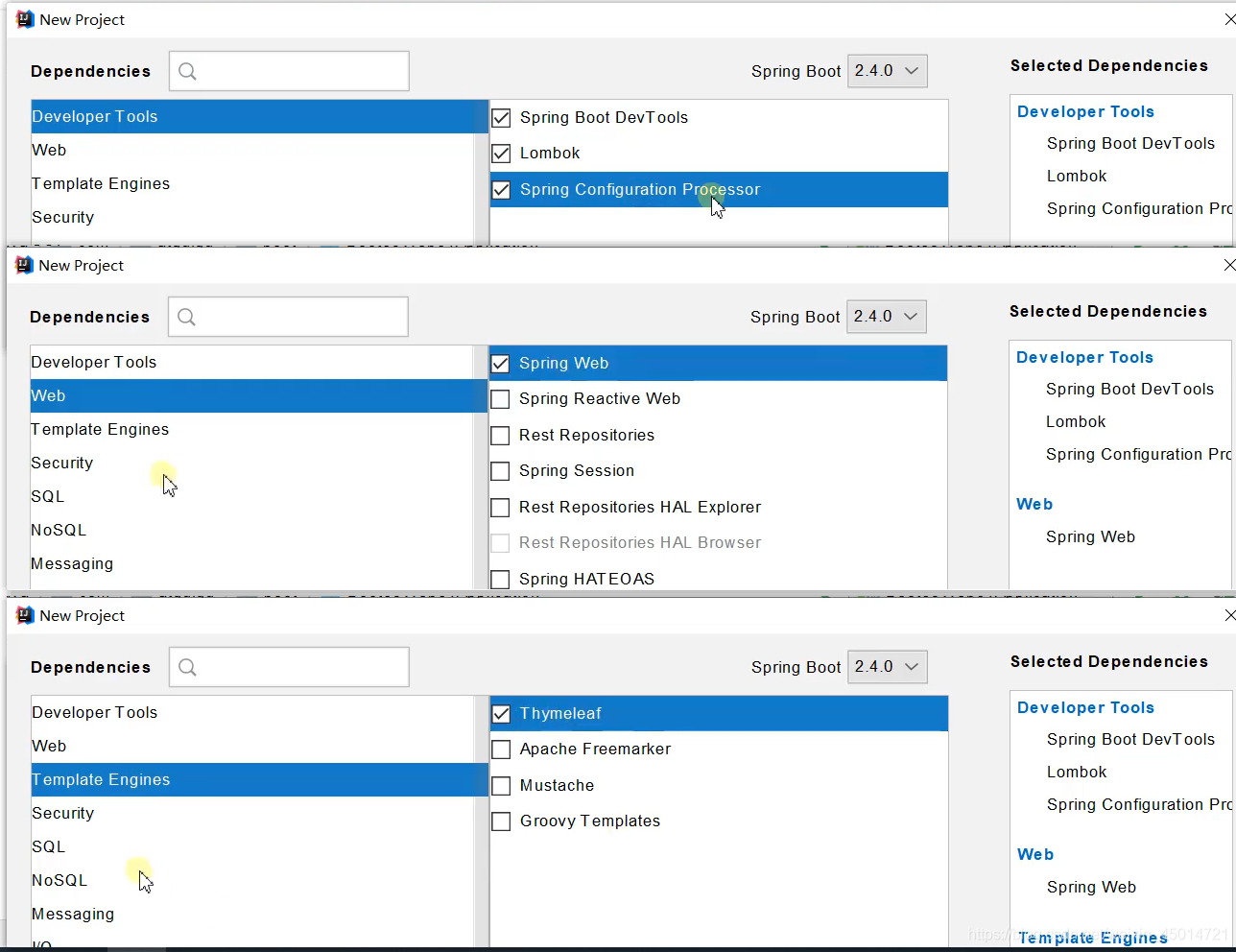Enable the Spring Reactive Web checkbox
1236x952 pixels.
(x=500, y=399)
